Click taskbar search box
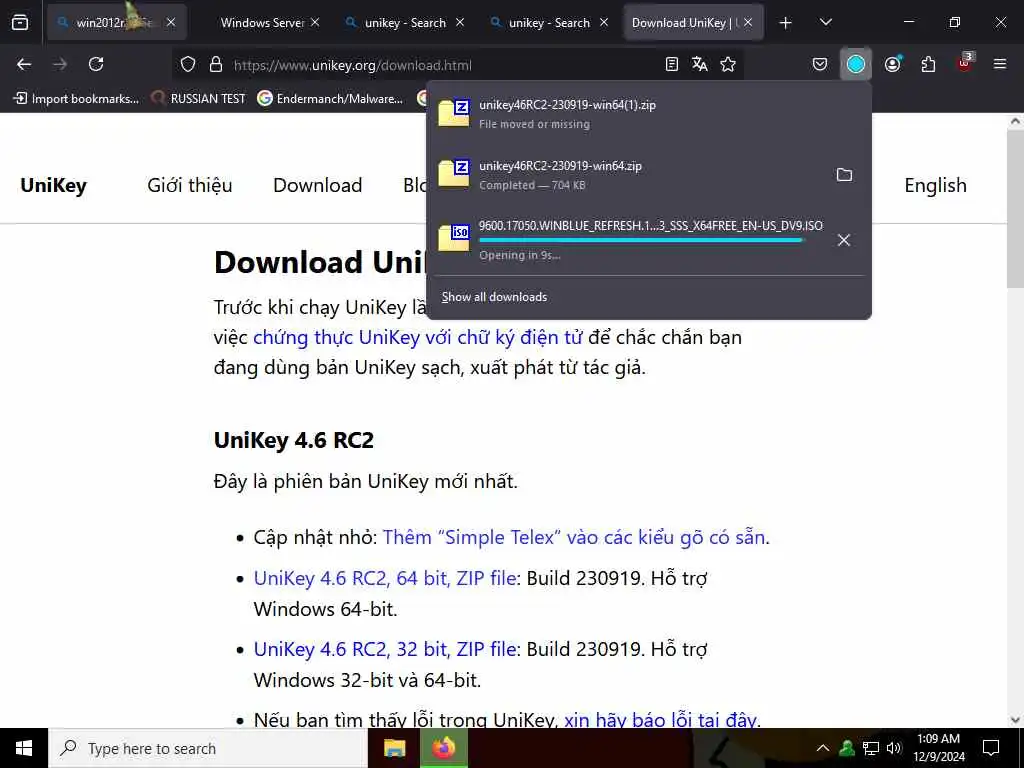The image size is (1024, 768). point(208,748)
